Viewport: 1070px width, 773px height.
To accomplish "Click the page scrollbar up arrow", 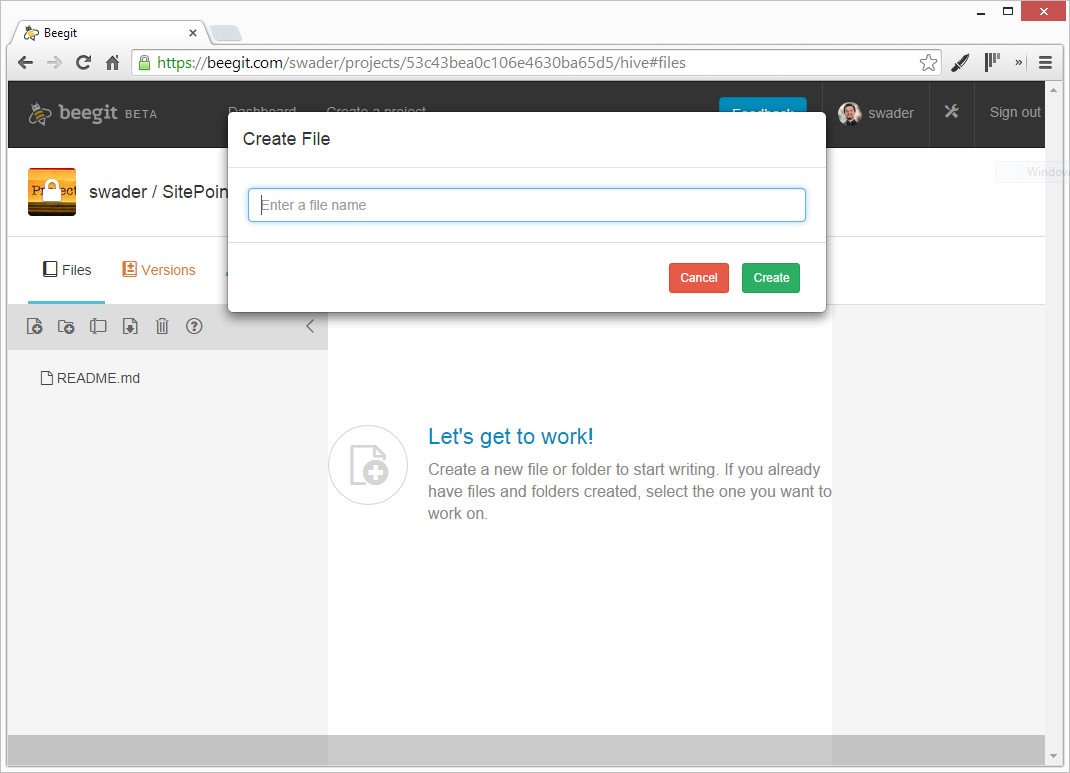I will 1054,90.
